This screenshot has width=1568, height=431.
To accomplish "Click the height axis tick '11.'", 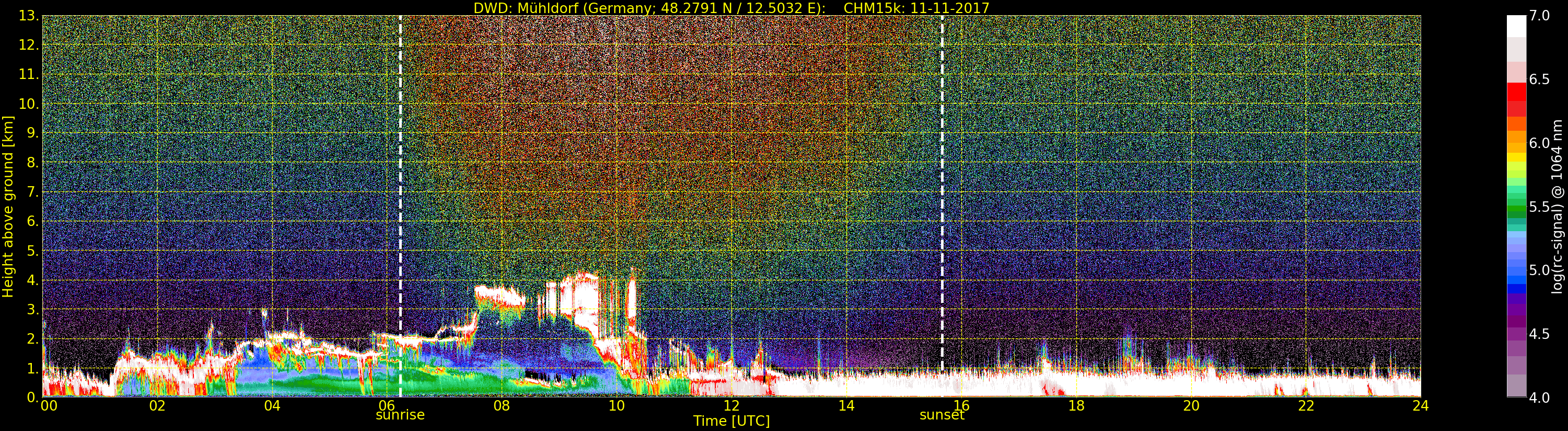I will click(29, 75).
